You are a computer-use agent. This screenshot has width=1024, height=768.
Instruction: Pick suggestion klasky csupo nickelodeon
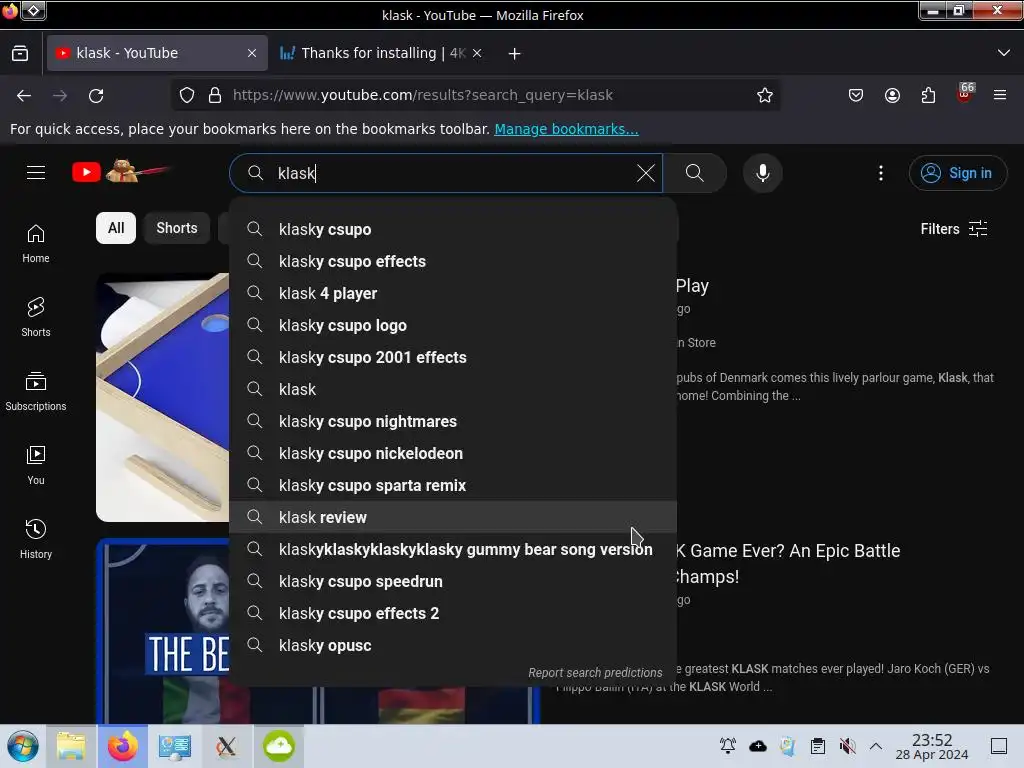453,453
